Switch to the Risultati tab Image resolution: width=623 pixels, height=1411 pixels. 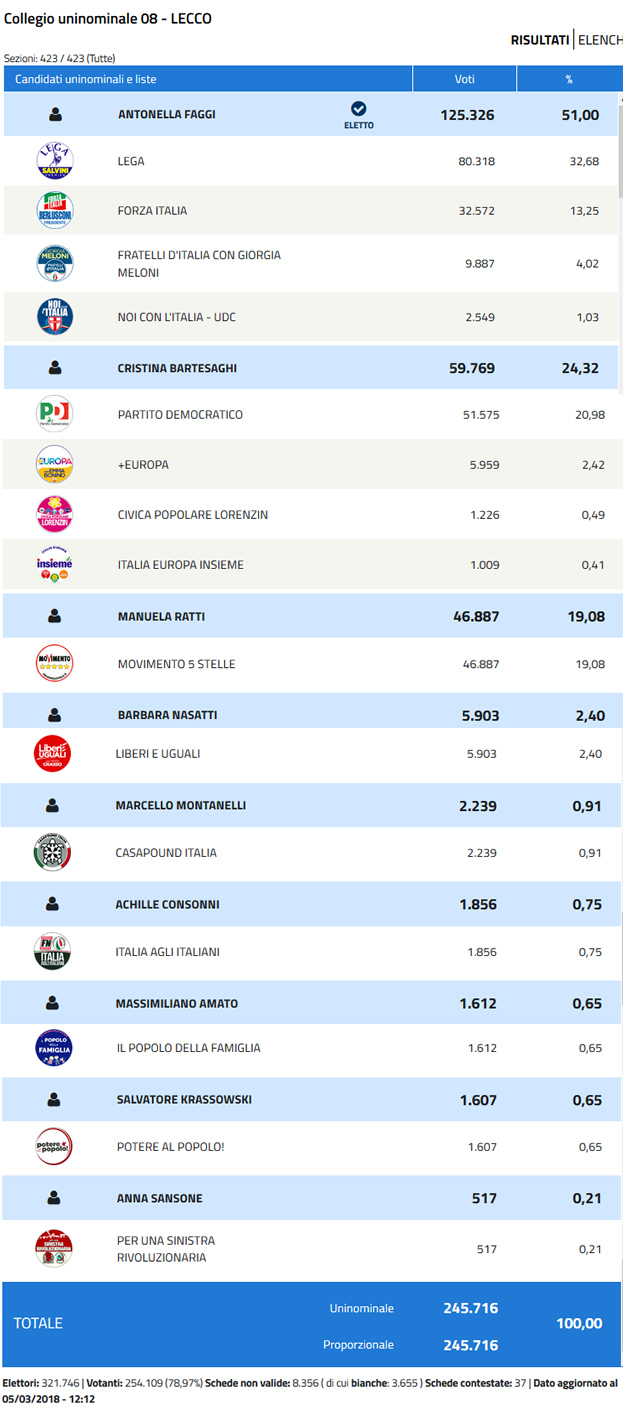point(540,40)
